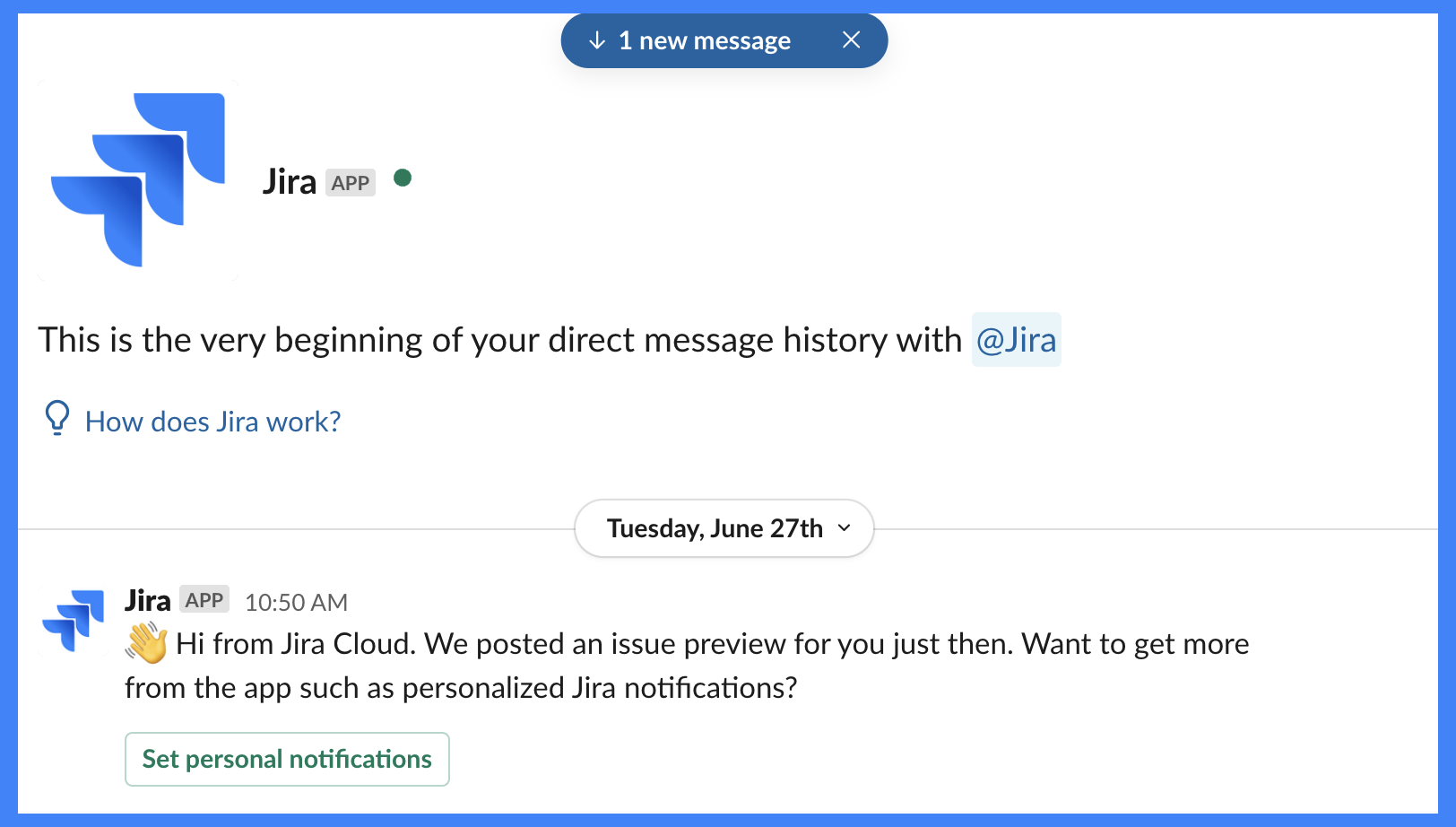
Task: Click the down arrow in the new message banner
Action: (595, 40)
